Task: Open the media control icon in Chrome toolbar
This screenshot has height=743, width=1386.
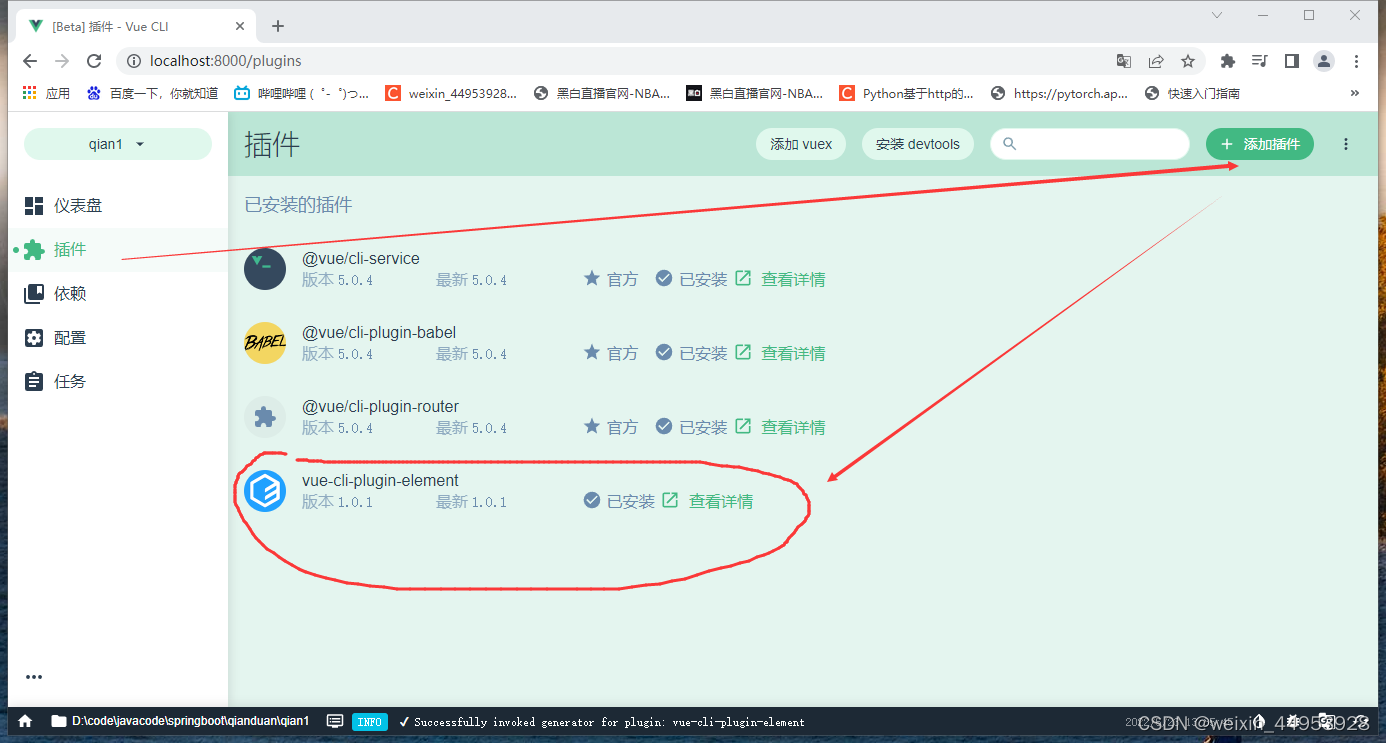Action: (1260, 61)
